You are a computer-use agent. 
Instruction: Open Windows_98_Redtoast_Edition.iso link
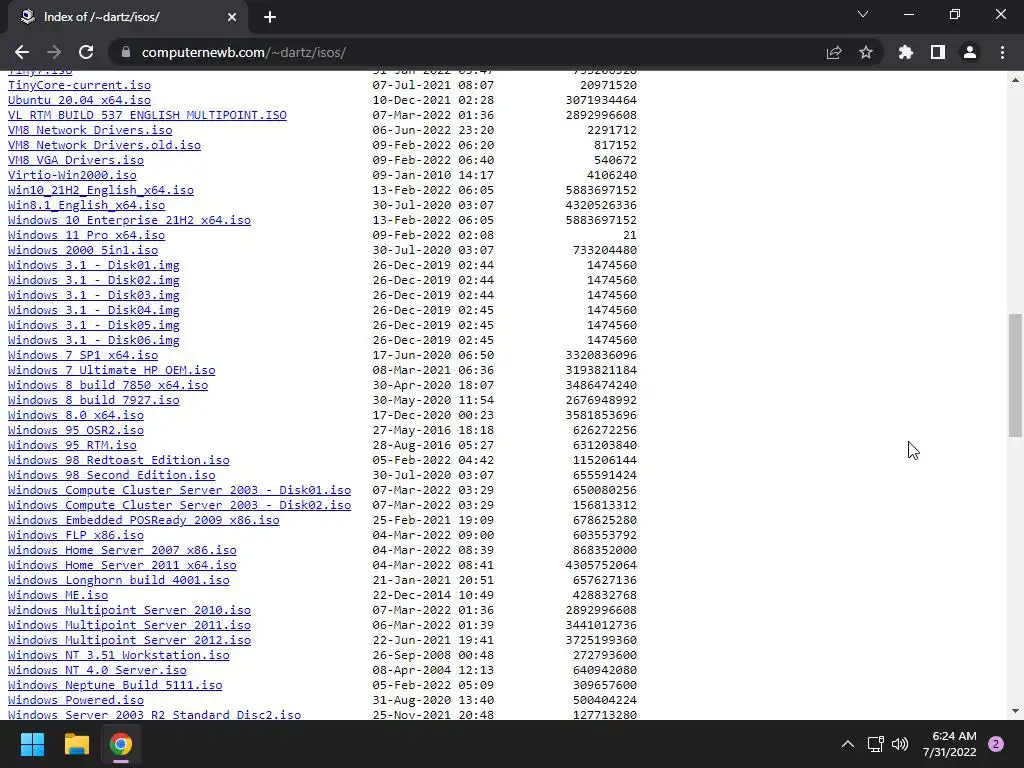(x=119, y=460)
